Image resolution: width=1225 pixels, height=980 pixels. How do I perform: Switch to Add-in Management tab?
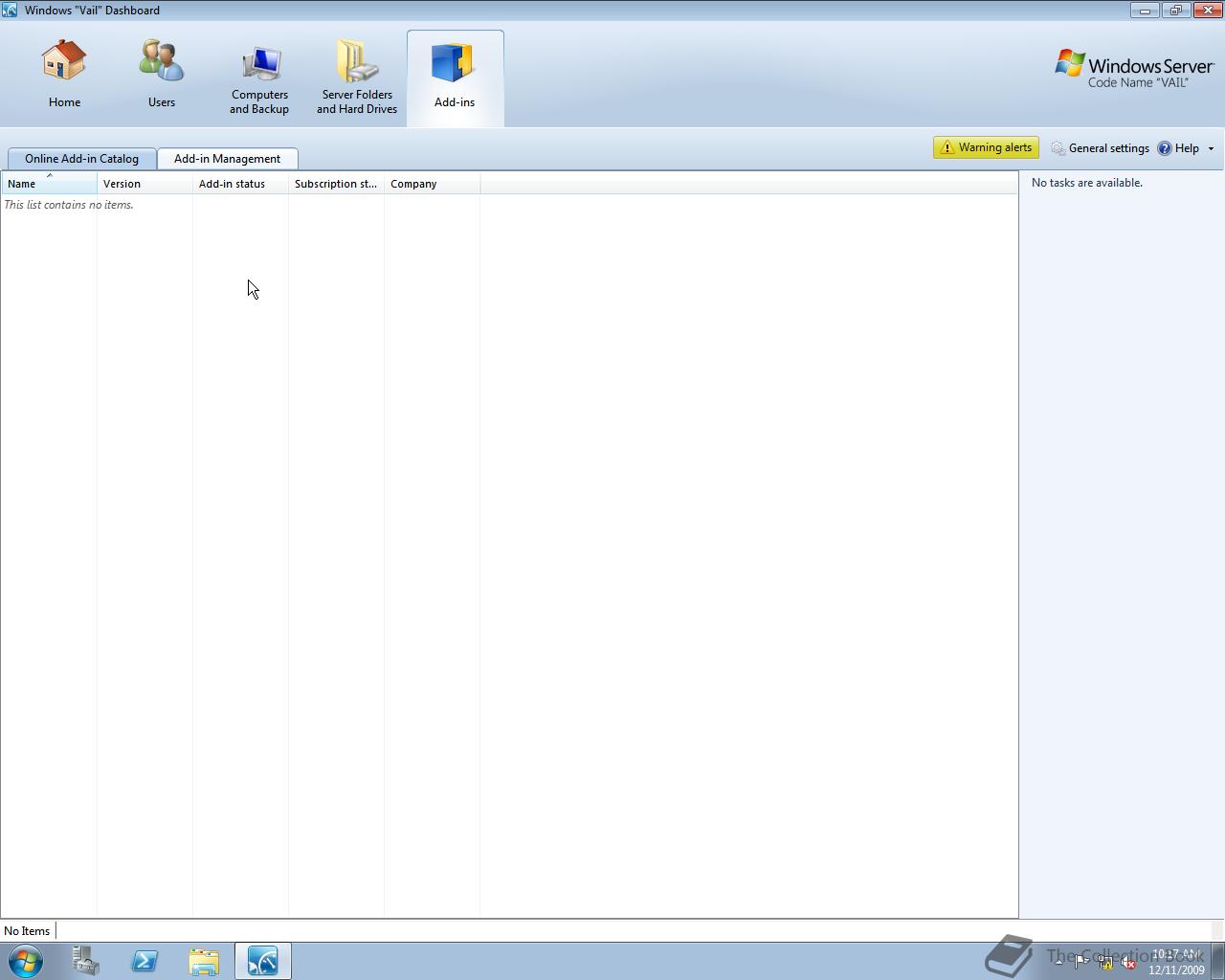coord(227,159)
